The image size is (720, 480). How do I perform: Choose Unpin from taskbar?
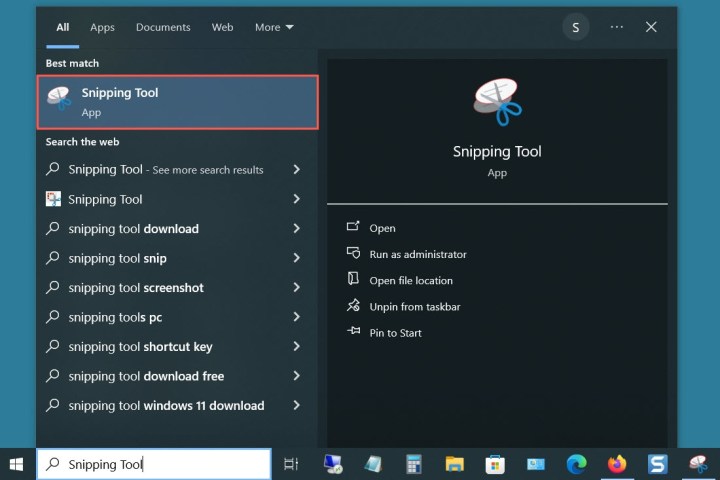414,307
